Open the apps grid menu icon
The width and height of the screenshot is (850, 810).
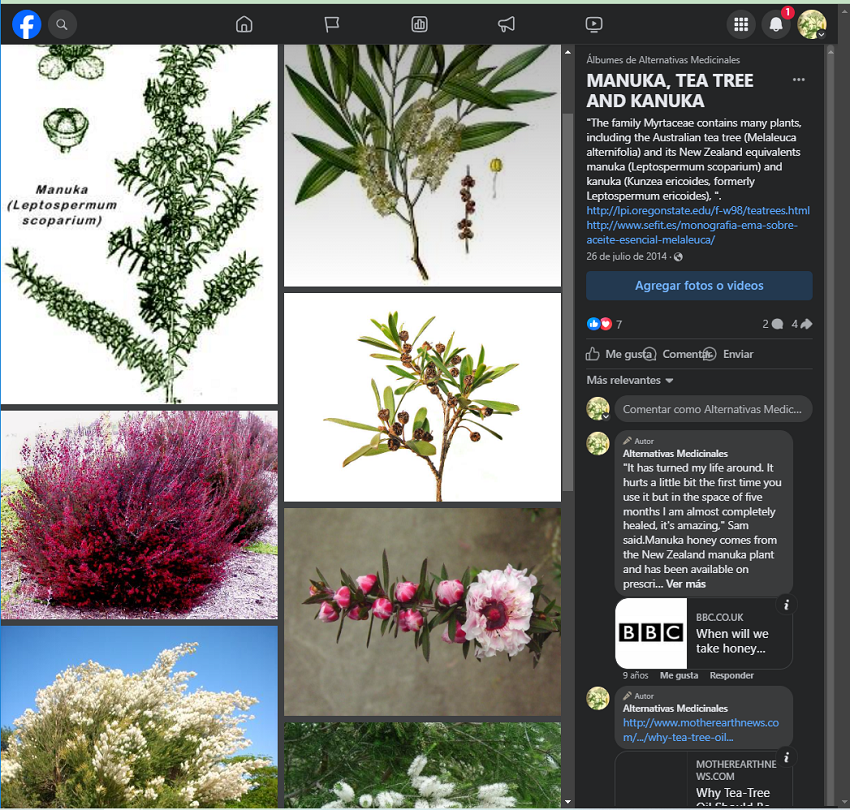[741, 24]
